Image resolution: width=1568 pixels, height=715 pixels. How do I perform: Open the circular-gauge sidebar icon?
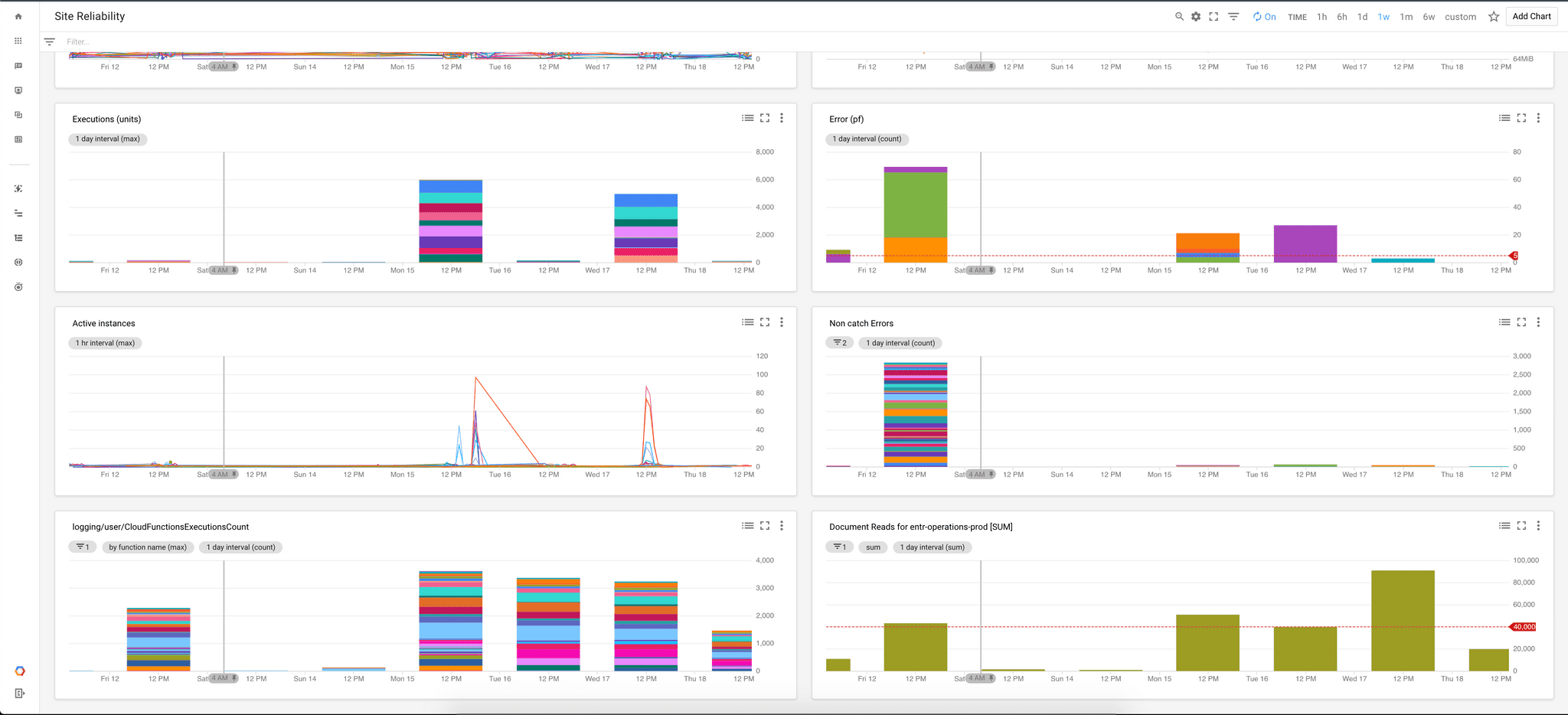point(18,262)
